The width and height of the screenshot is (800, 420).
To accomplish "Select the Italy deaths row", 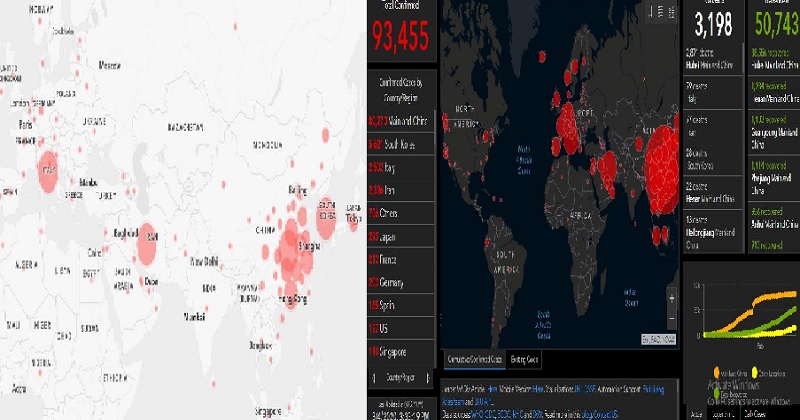I will (x=711, y=92).
